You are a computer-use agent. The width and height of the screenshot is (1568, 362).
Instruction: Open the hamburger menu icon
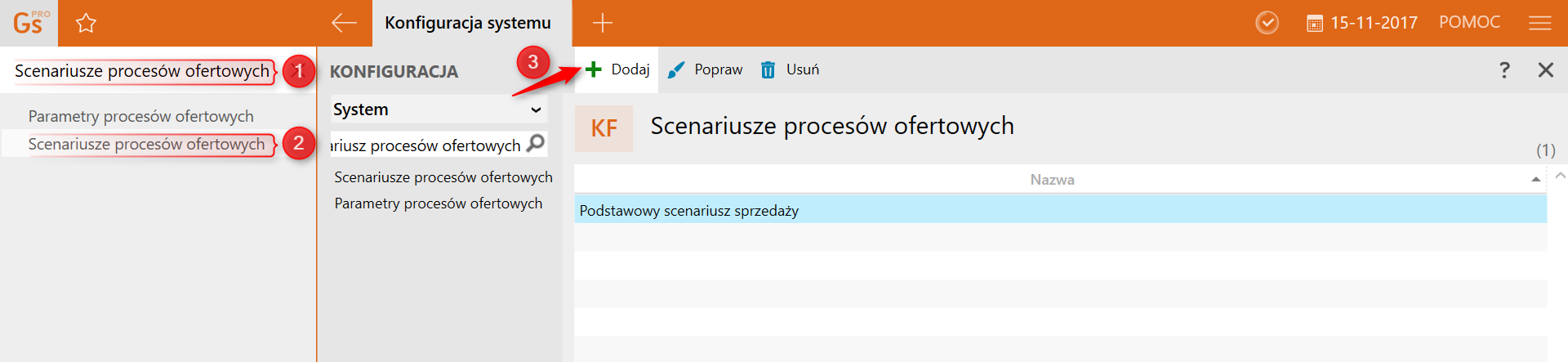coord(1539,23)
